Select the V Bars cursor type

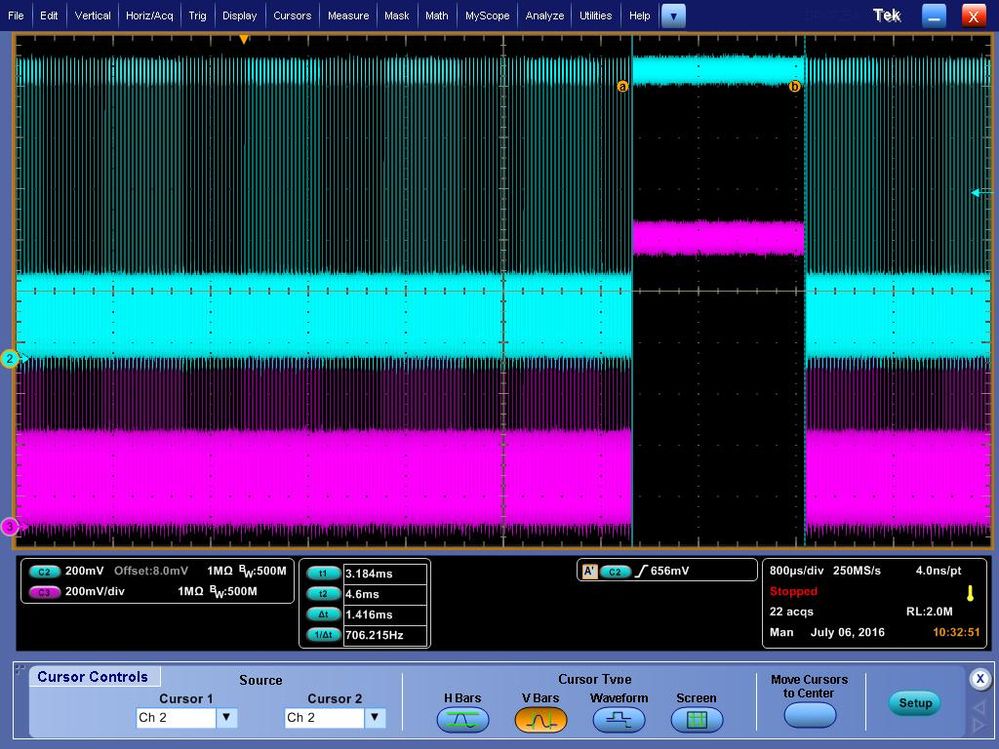[x=540, y=720]
